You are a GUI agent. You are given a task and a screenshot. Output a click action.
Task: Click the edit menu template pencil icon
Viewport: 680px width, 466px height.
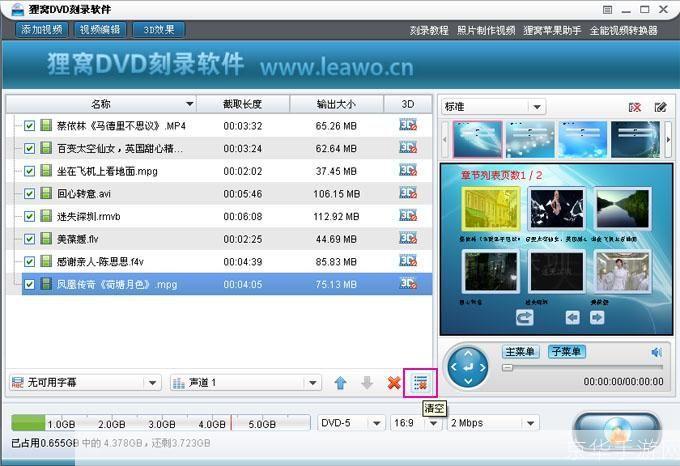[660, 107]
